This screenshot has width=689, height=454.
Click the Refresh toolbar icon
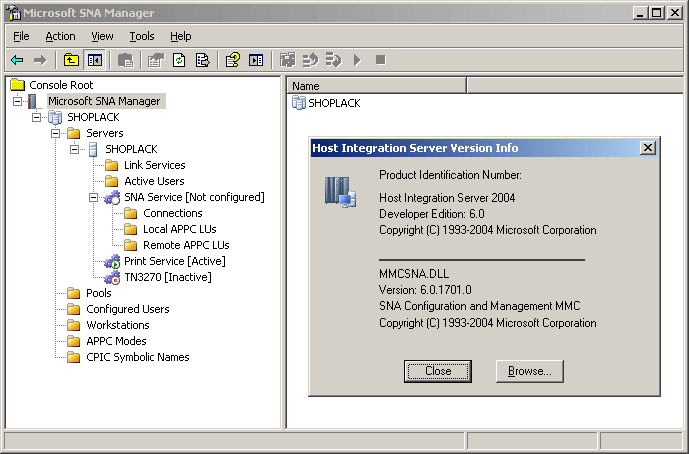[179, 60]
